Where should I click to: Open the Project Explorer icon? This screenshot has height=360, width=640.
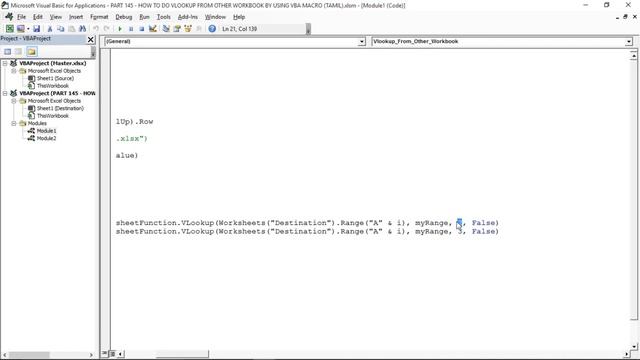[166, 29]
